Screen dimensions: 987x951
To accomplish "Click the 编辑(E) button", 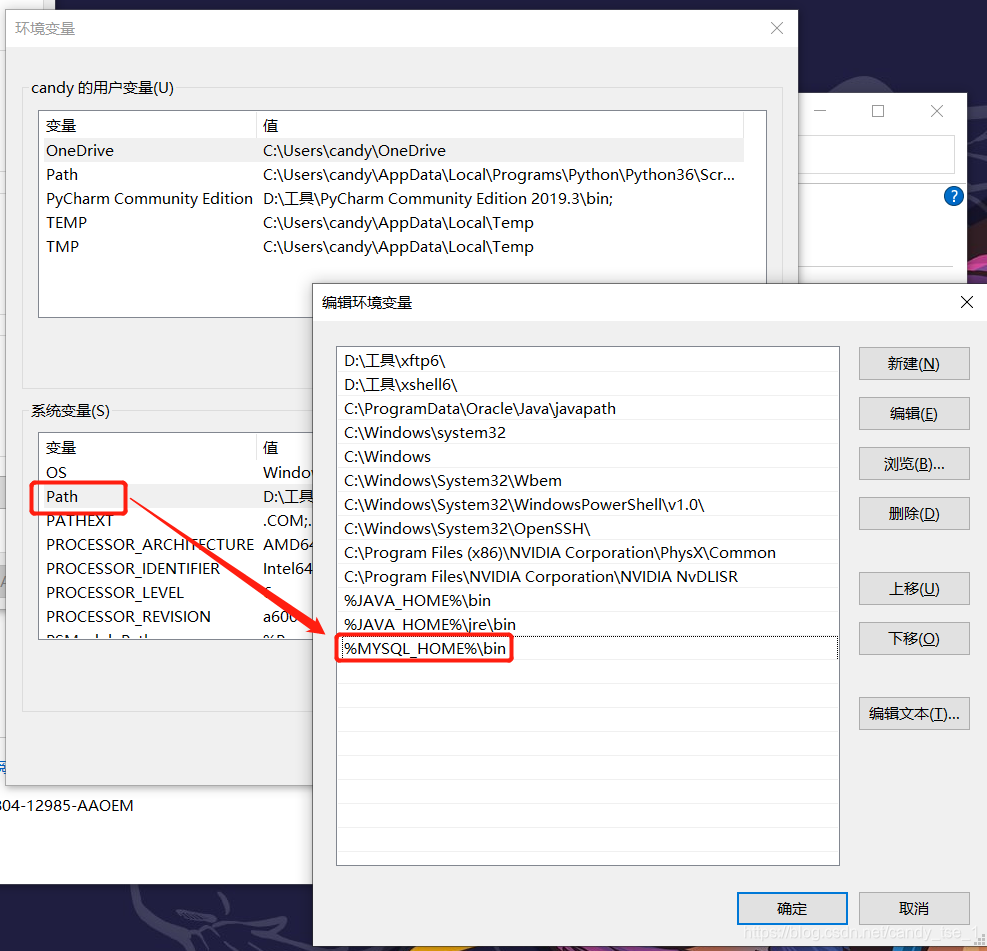I will [x=912, y=413].
